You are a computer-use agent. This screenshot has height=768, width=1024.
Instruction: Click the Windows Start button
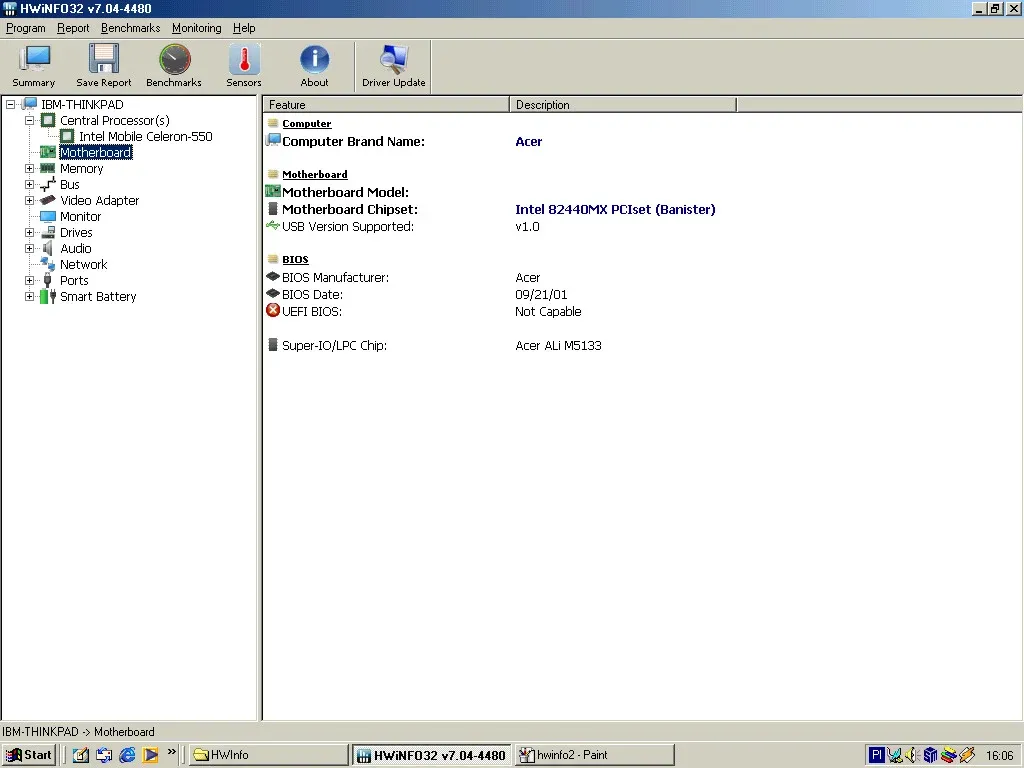click(x=29, y=755)
